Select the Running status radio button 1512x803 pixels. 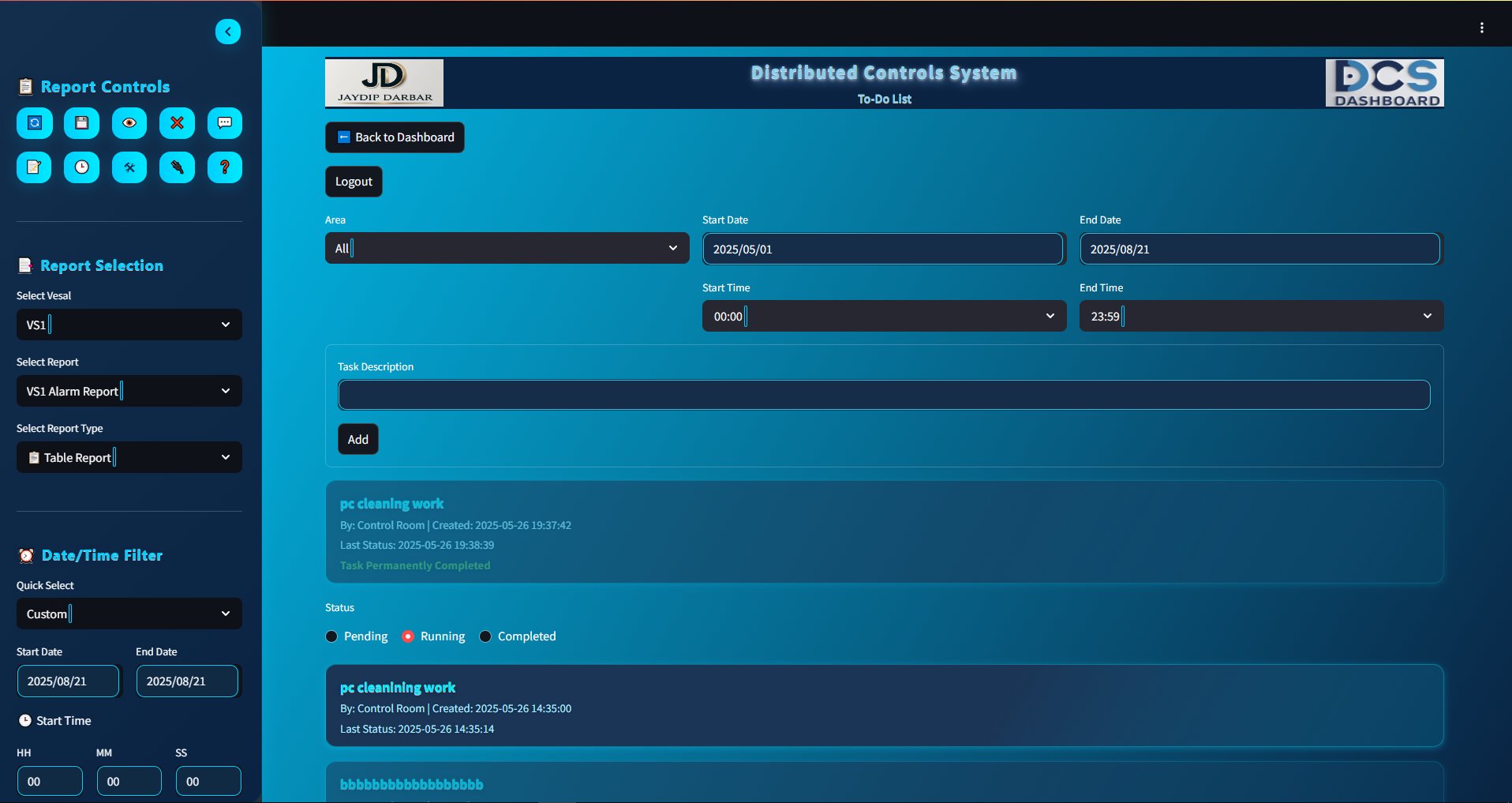(408, 636)
